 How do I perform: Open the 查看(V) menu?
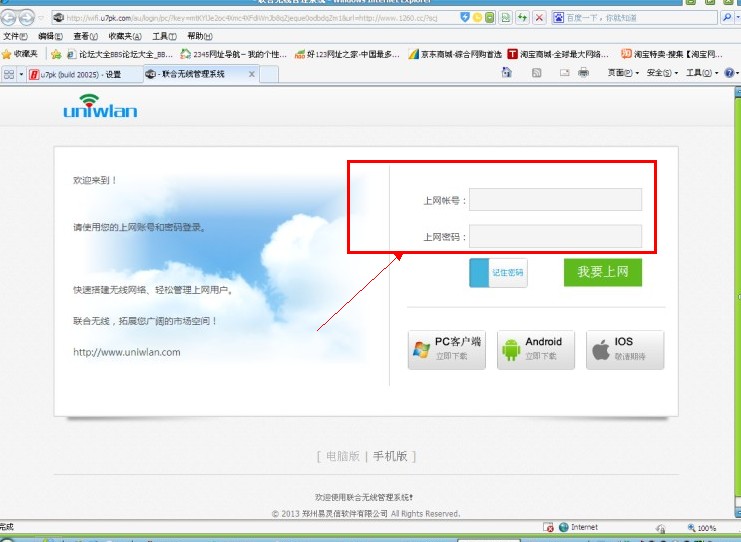point(85,36)
